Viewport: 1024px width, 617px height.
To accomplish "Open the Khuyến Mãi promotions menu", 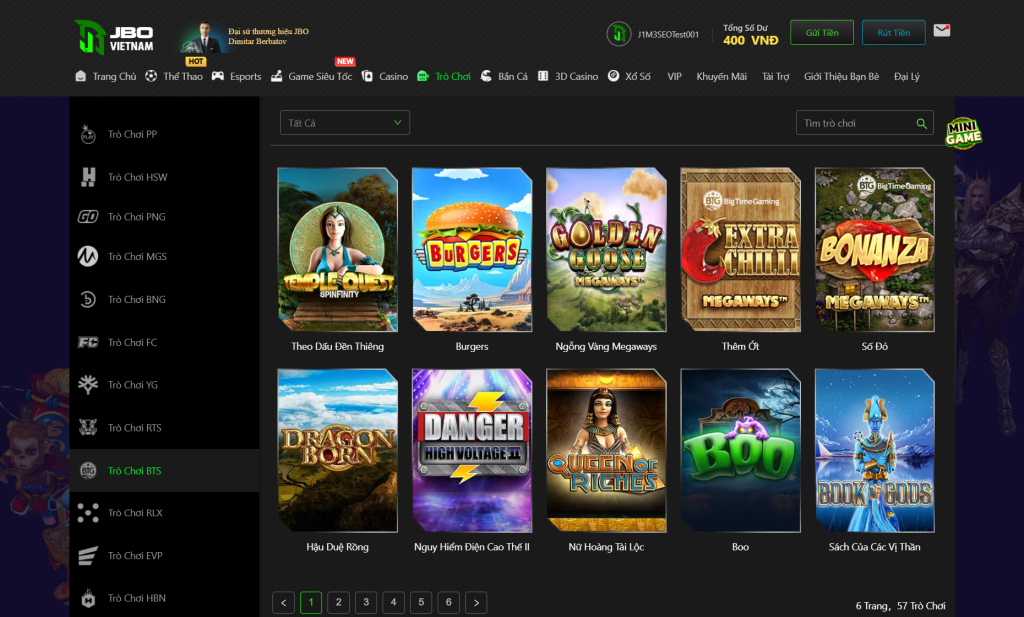I will click(x=721, y=76).
